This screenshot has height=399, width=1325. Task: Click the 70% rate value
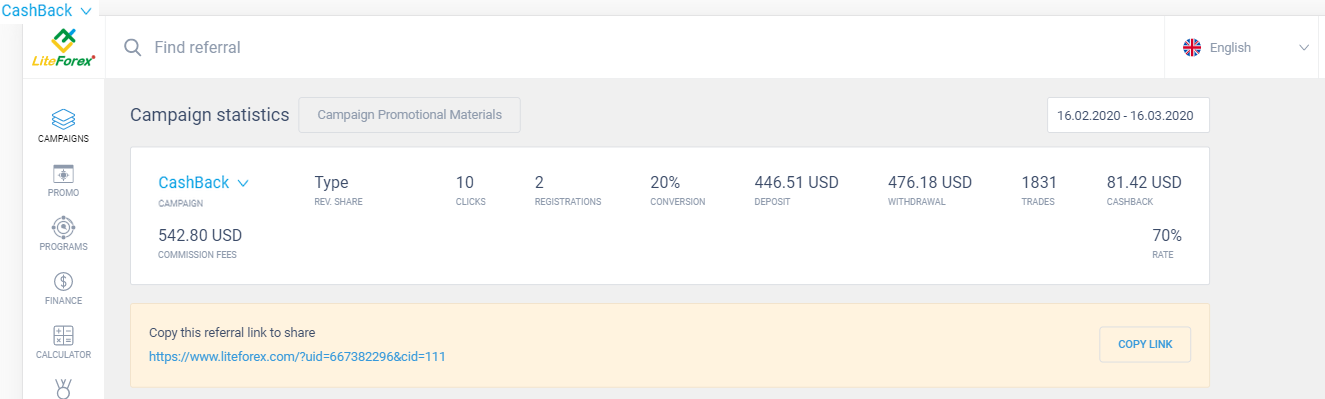point(1167,235)
